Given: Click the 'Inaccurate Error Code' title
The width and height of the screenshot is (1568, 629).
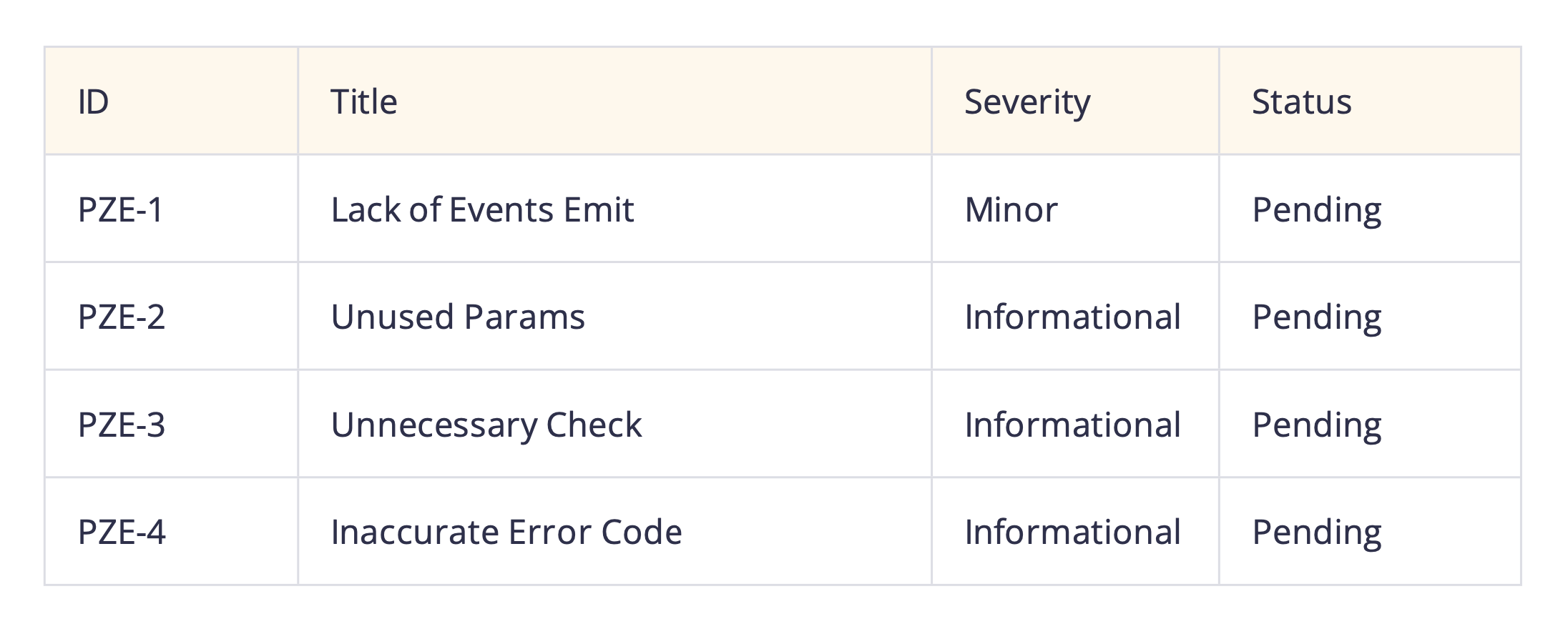Looking at the screenshot, I should [506, 532].
